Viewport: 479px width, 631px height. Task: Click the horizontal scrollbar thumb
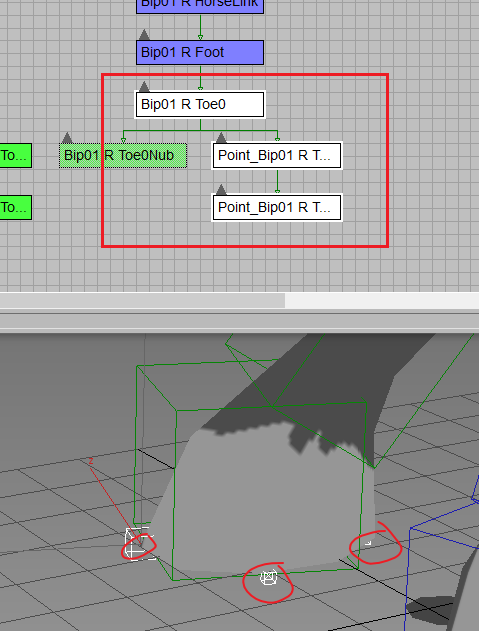142,301
